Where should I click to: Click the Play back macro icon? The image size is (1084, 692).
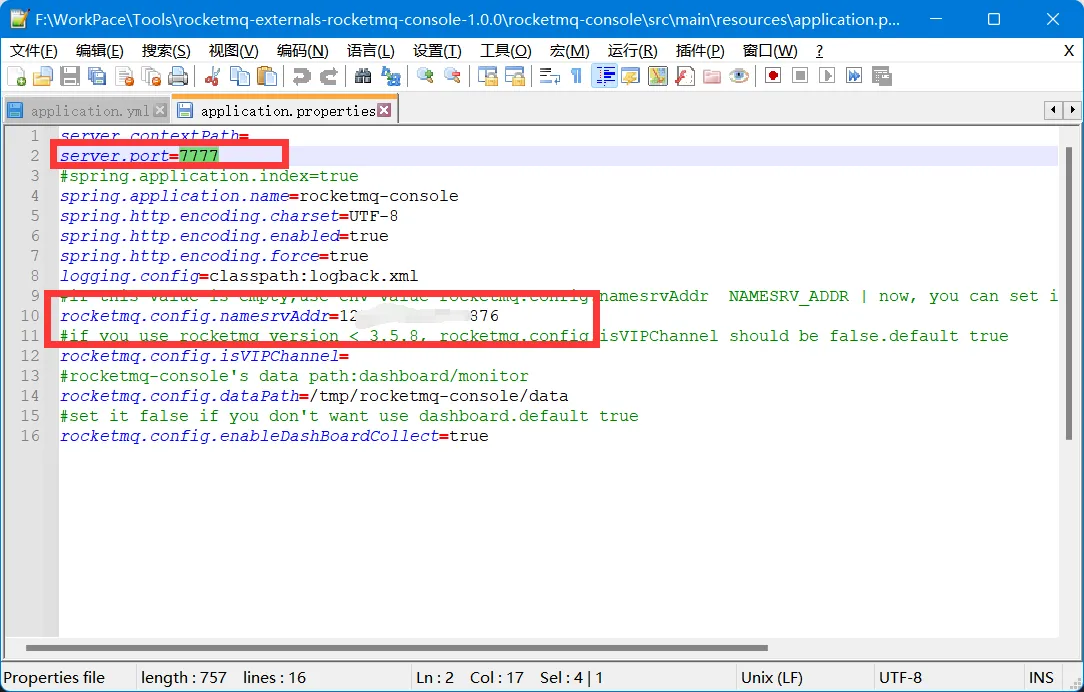point(827,76)
